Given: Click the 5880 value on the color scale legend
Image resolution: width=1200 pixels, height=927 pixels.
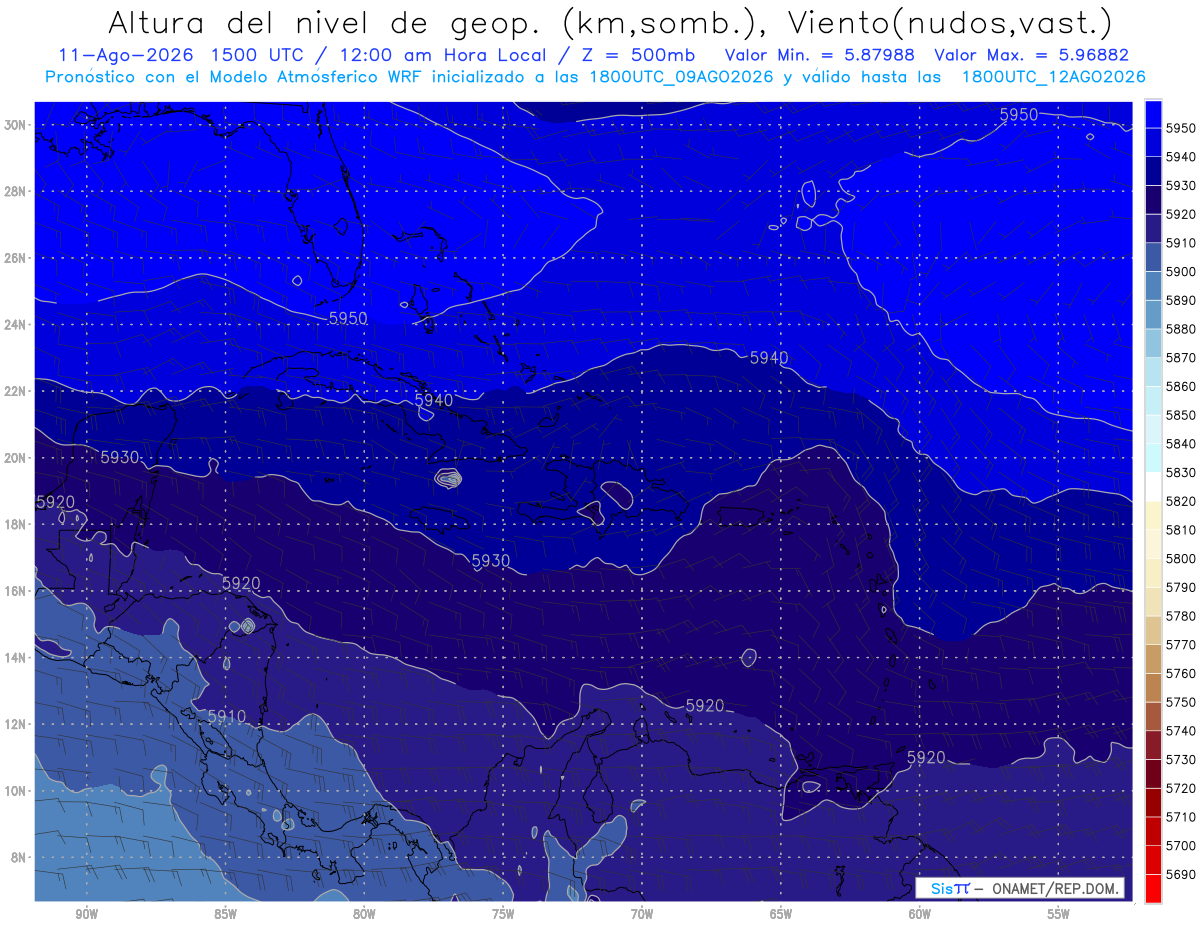Looking at the screenshot, I should pyautogui.click(x=1180, y=329).
